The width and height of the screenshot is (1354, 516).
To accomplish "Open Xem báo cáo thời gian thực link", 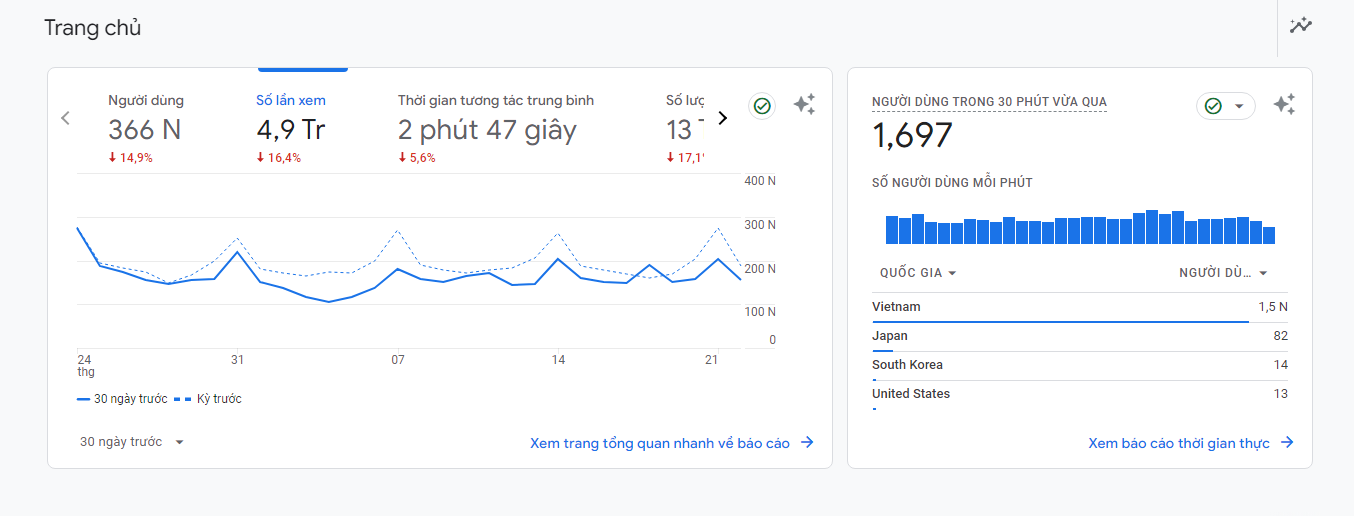I will coord(1179,443).
